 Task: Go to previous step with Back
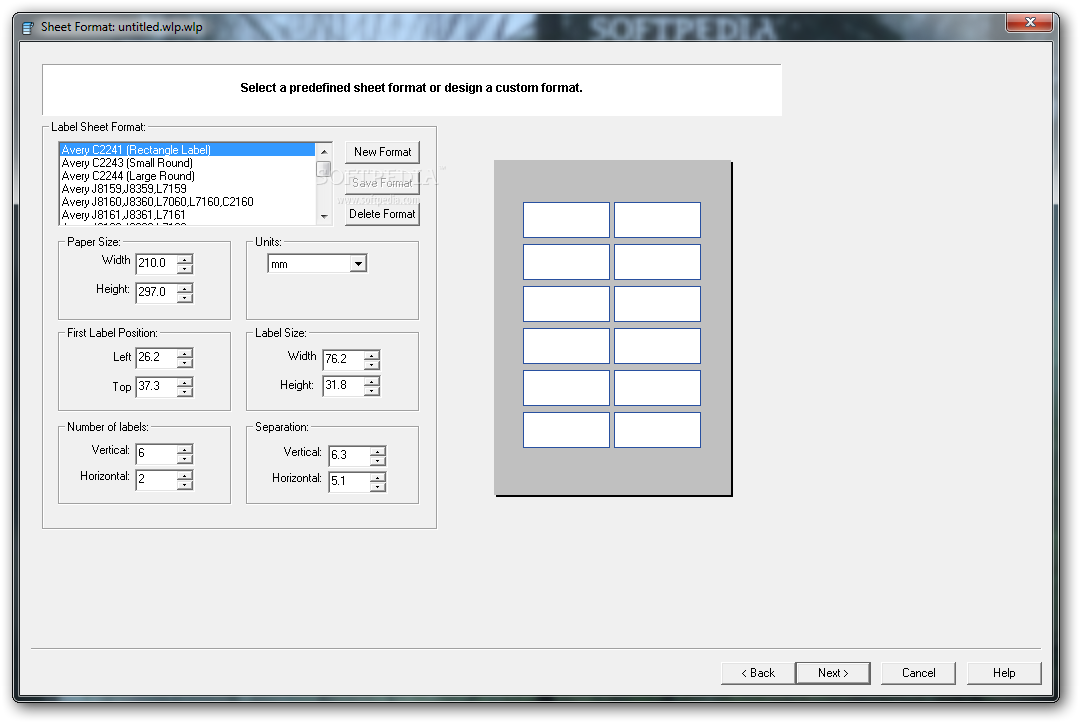pyautogui.click(x=758, y=673)
